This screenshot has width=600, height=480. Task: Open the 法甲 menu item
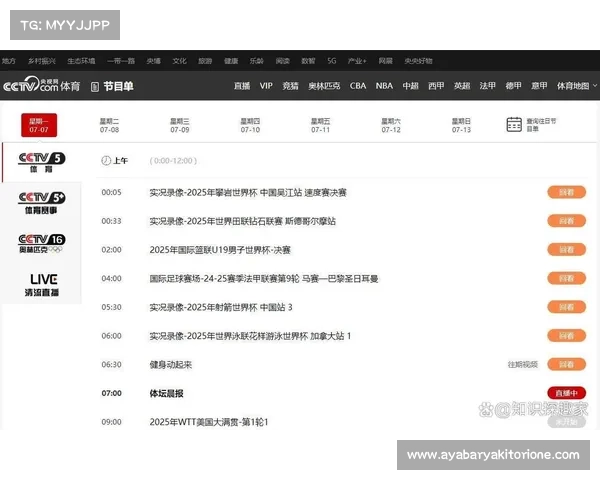488,86
